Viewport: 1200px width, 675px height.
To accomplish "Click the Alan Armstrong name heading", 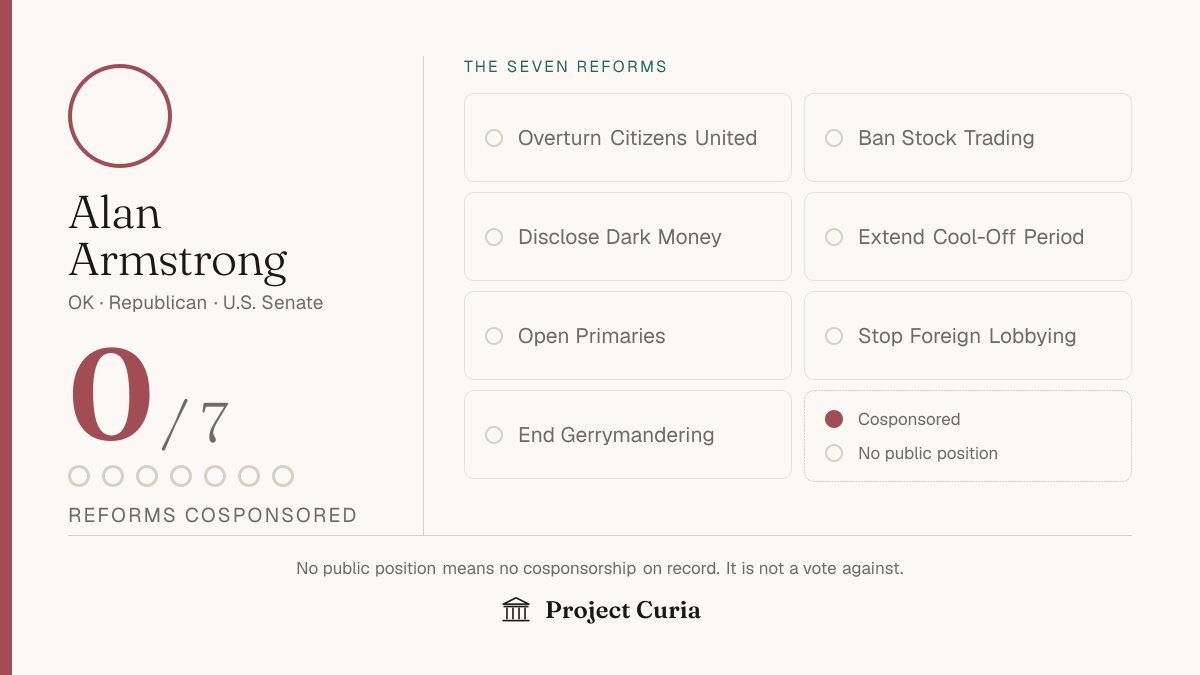I will point(178,237).
